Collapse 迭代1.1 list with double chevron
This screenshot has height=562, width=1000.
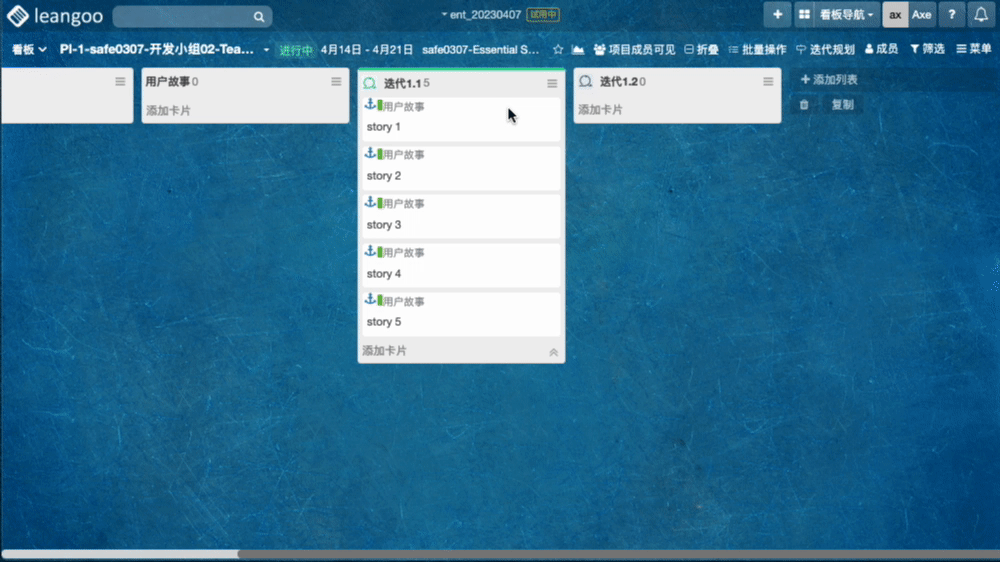coord(553,352)
